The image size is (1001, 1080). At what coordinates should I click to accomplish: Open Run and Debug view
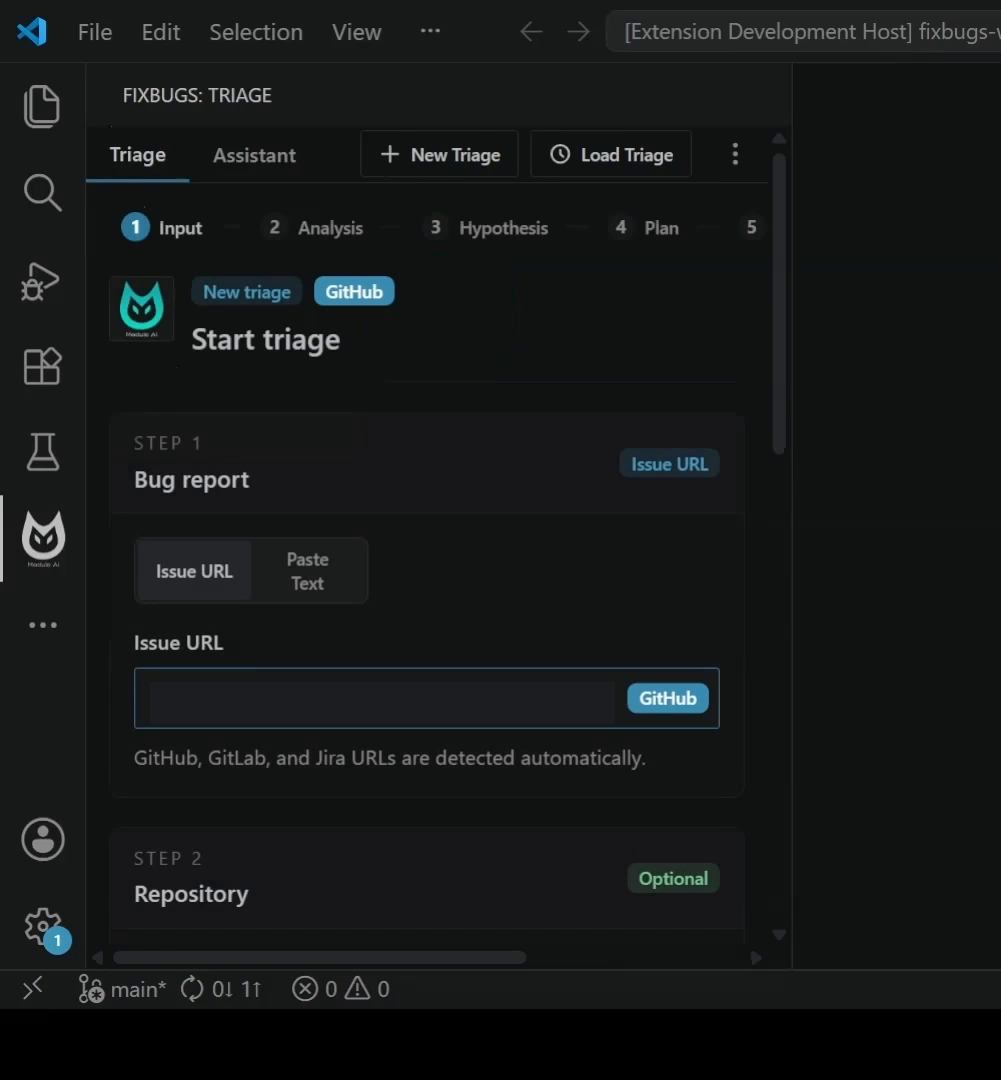[41, 281]
